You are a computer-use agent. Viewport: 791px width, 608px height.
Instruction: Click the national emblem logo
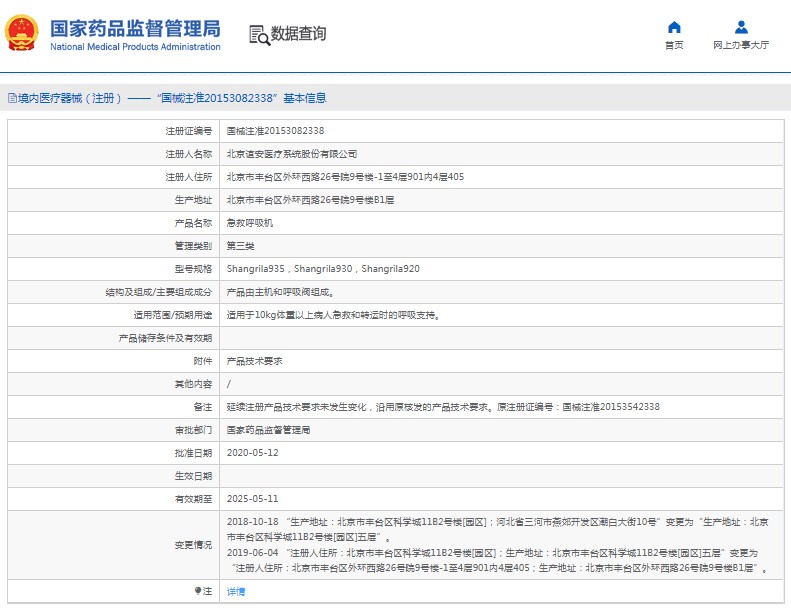(23, 33)
